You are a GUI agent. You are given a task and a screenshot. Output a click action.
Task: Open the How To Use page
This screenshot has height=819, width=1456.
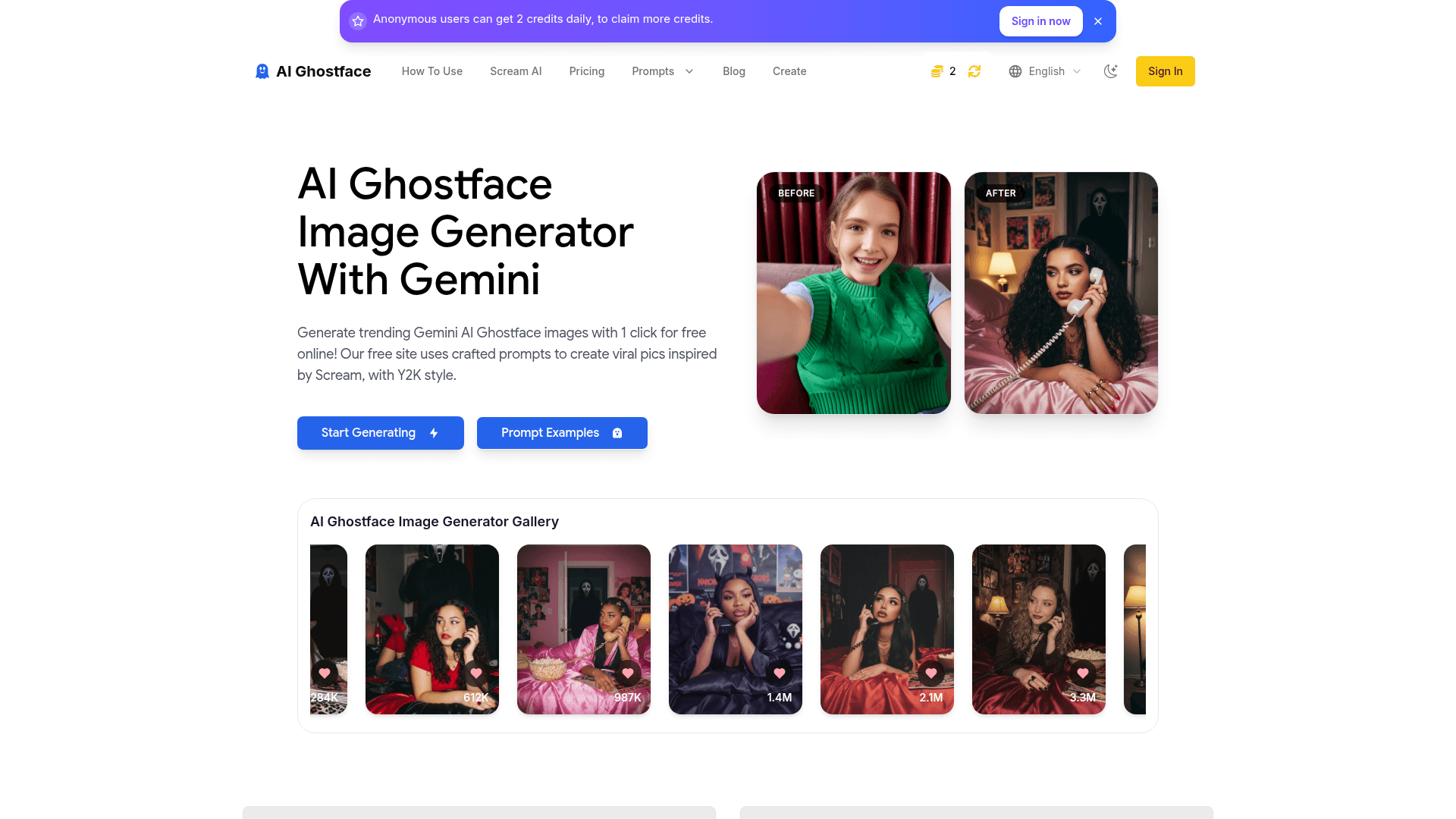point(432,71)
